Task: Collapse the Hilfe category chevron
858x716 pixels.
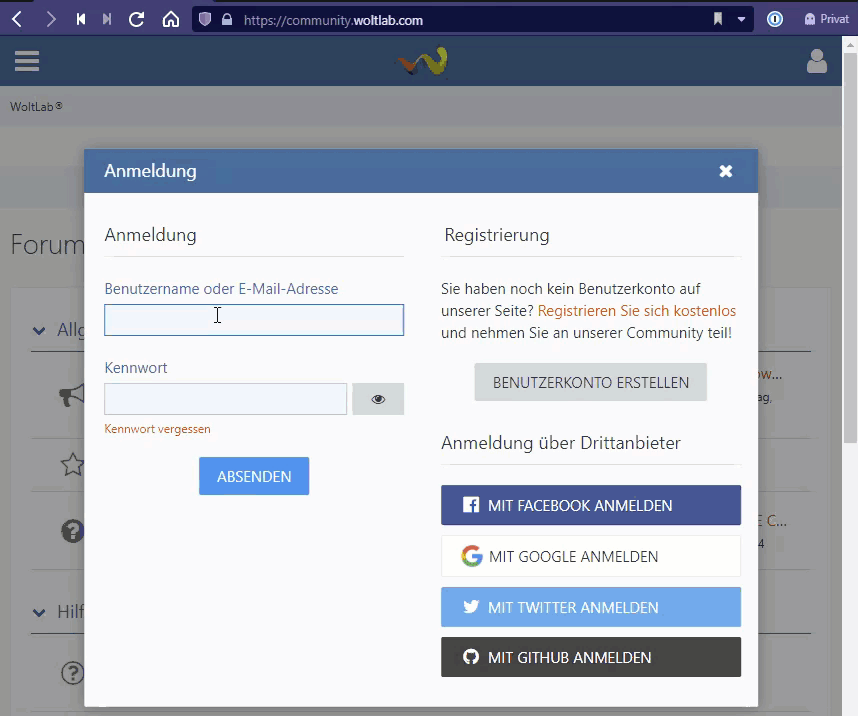Action: 39,612
